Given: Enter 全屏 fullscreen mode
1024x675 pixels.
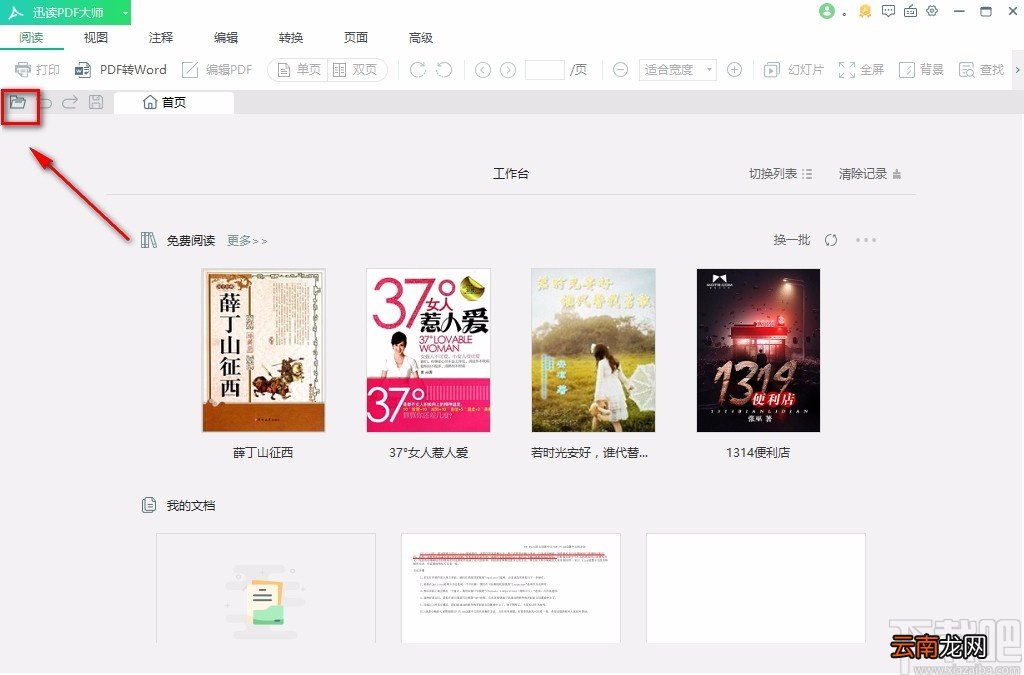Looking at the screenshot, I should point(861,69).
